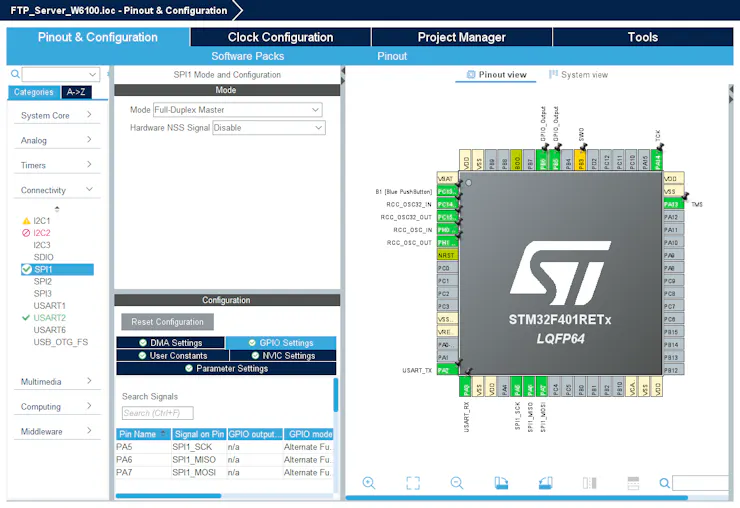Image resolution: width=740 pixels, height=508 pixels.
Task: Expand the Multimedia category
Action: coord(57,381)
